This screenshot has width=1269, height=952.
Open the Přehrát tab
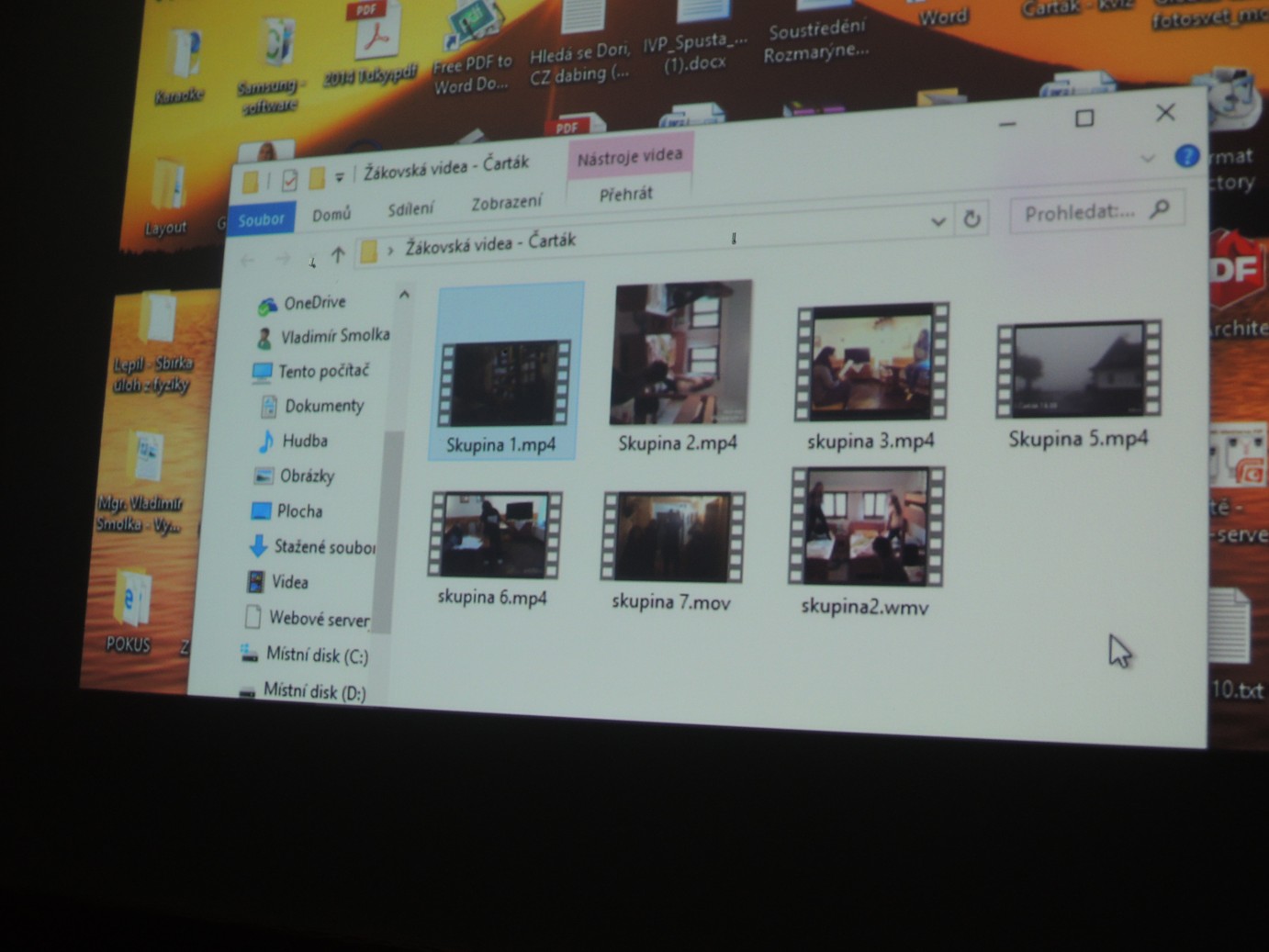tap(626, 195)
